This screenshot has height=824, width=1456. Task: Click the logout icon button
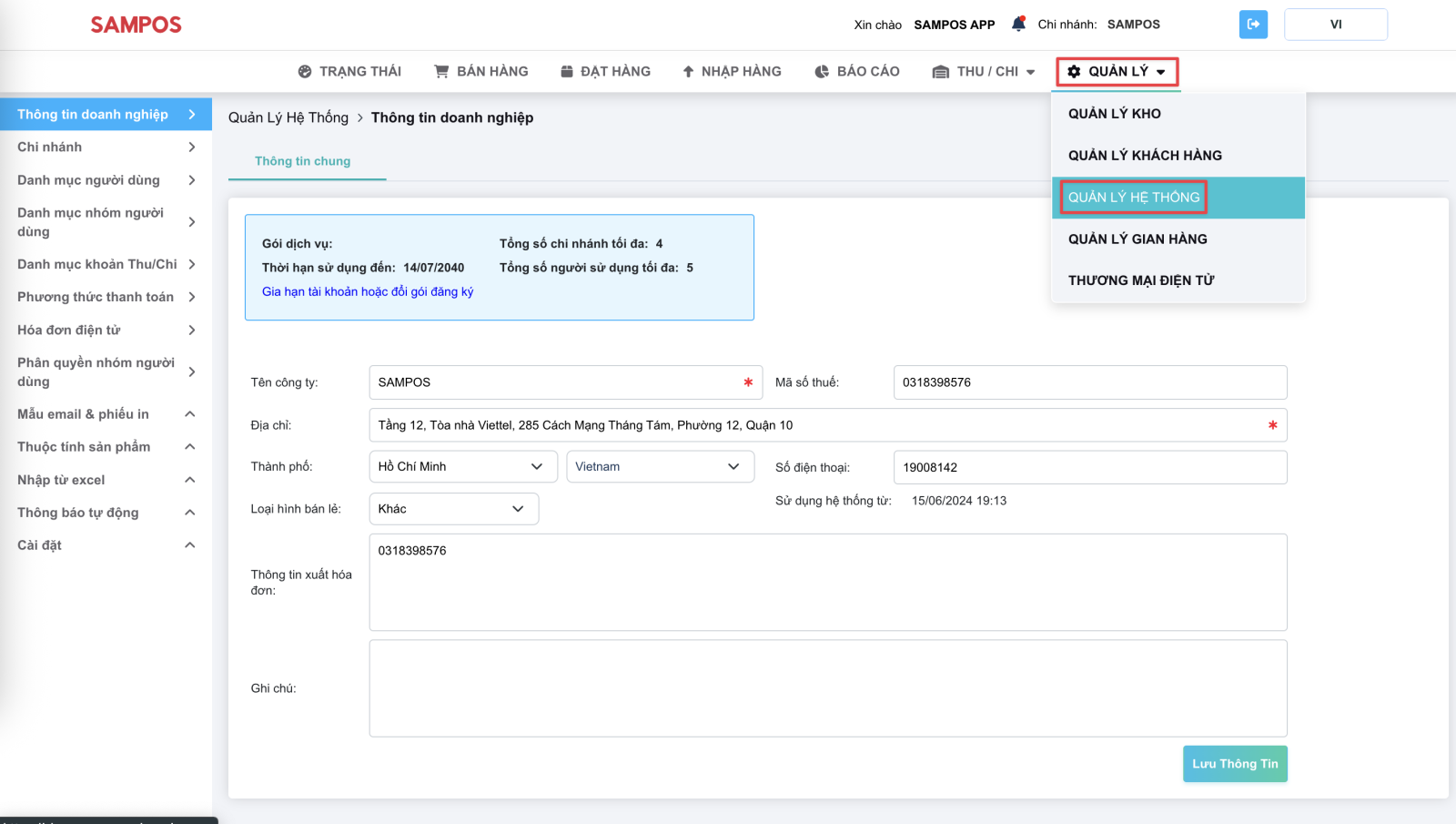(x=1253, y=25)
